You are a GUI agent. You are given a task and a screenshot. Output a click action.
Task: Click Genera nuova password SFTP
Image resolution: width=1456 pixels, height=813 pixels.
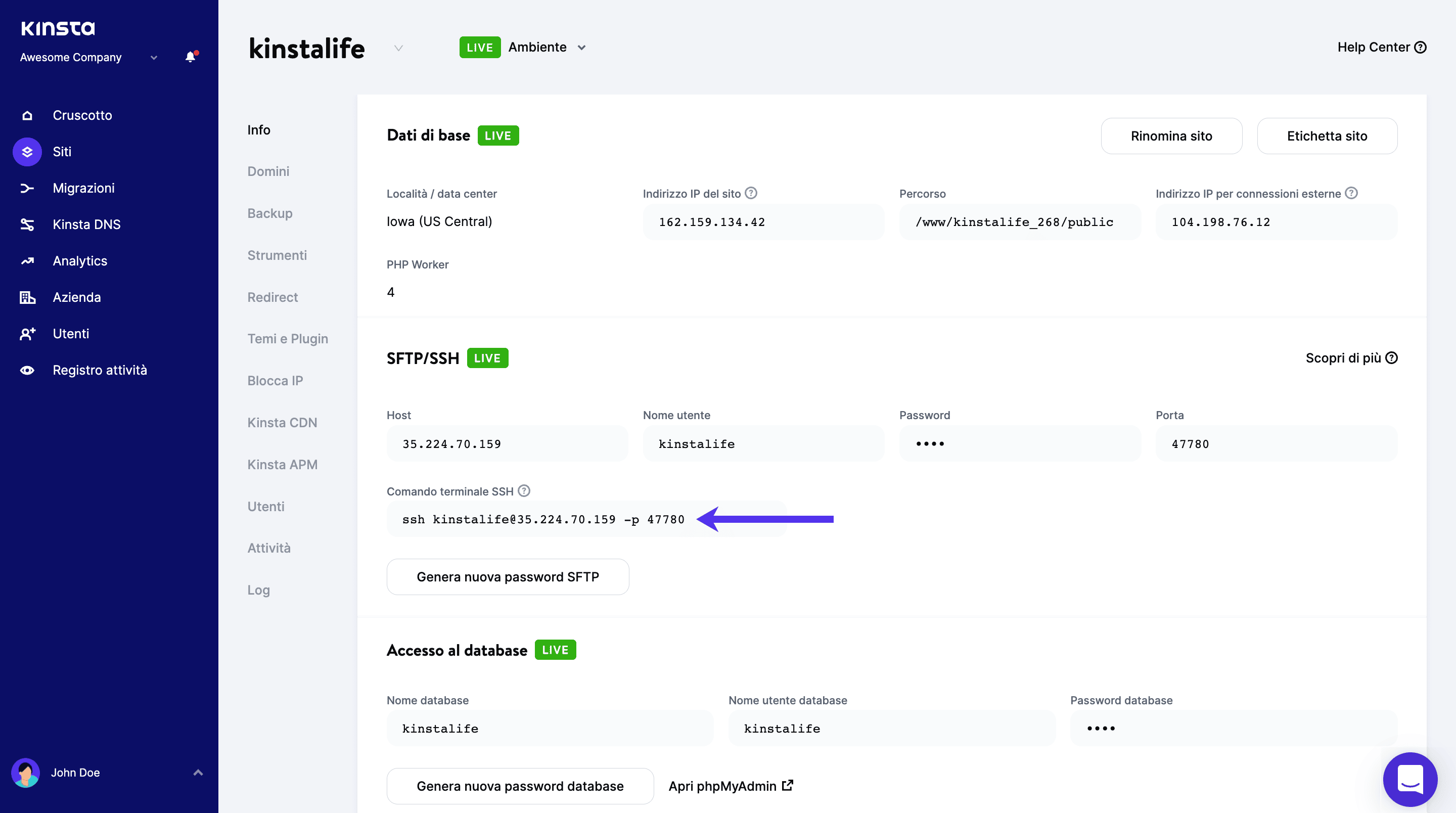507,577
